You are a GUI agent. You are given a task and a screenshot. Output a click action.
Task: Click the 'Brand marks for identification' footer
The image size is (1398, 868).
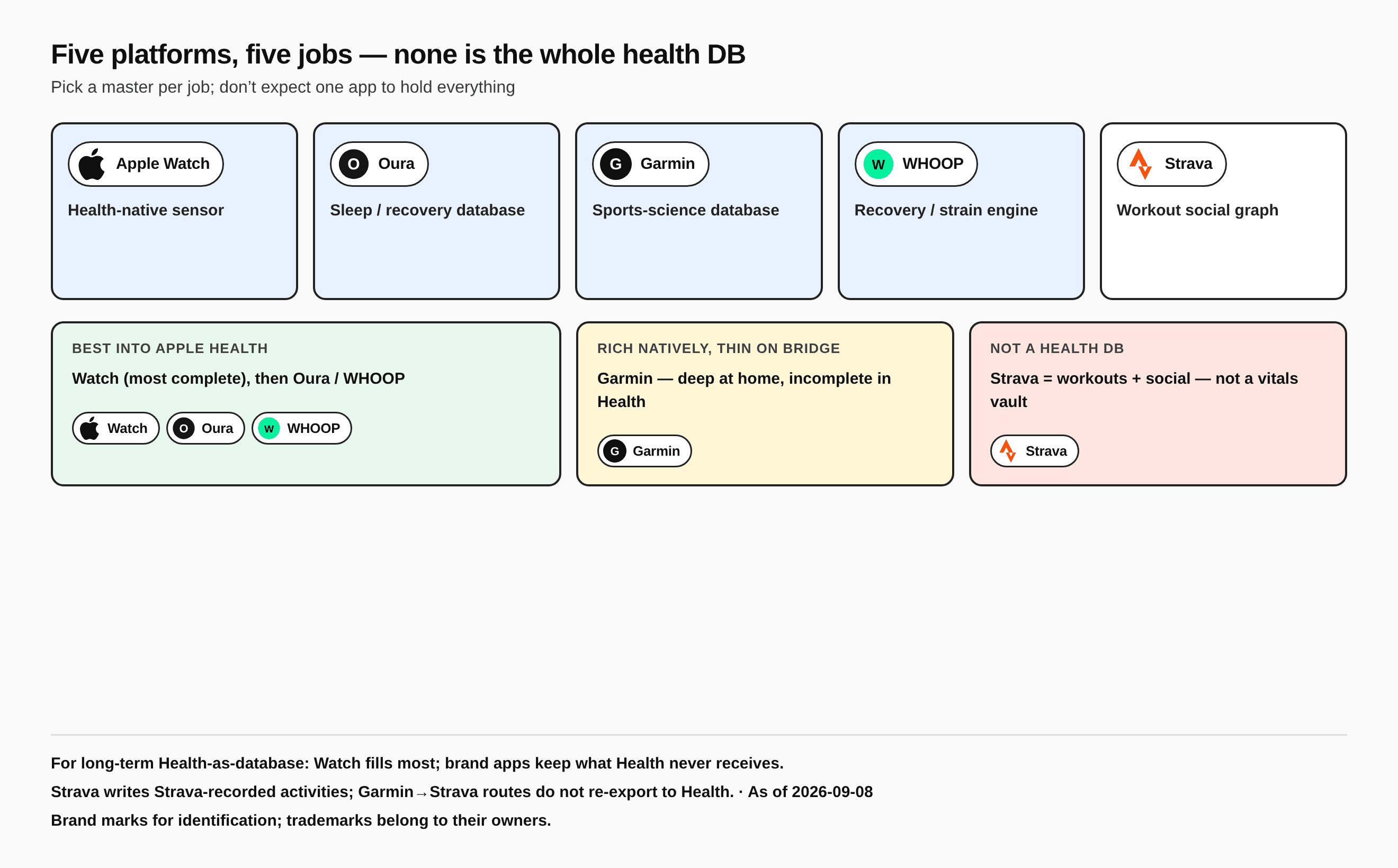pos(301,821)
